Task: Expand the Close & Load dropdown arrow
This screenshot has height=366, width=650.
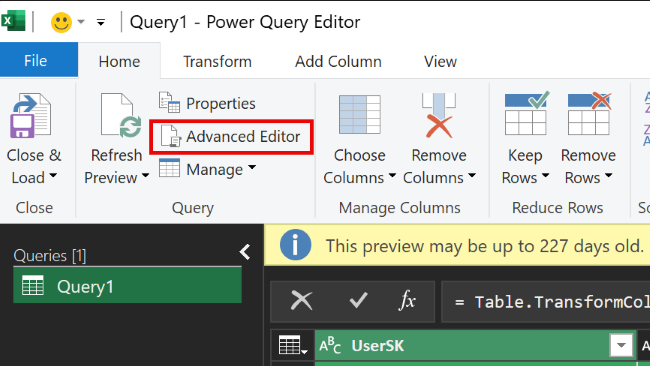Action: click(x=53, y=175)
